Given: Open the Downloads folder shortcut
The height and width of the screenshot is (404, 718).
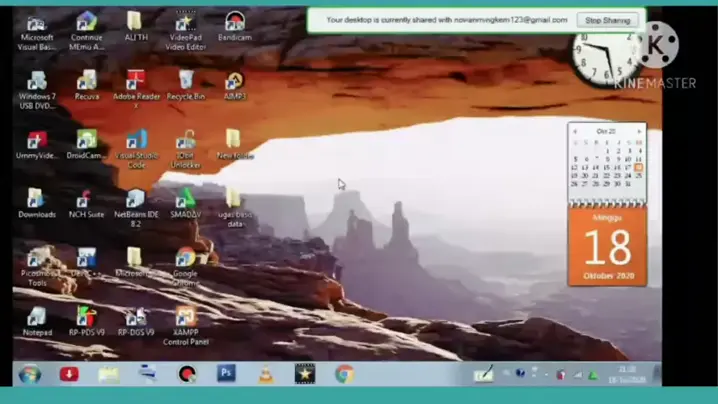Looking at the screenshot, I should click(37, 199).
